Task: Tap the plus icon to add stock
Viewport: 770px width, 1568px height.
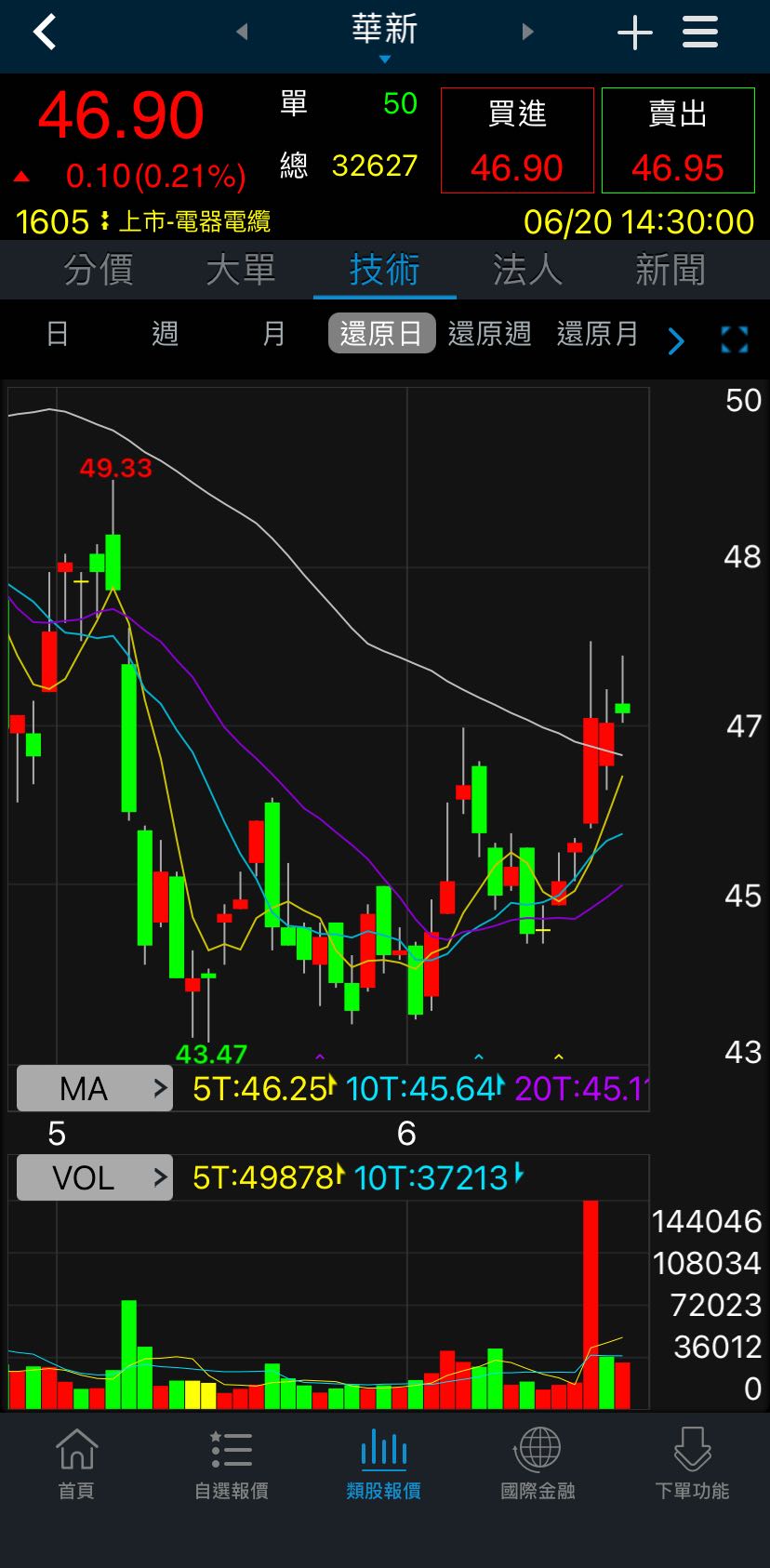Action: (x=634, y=33)
